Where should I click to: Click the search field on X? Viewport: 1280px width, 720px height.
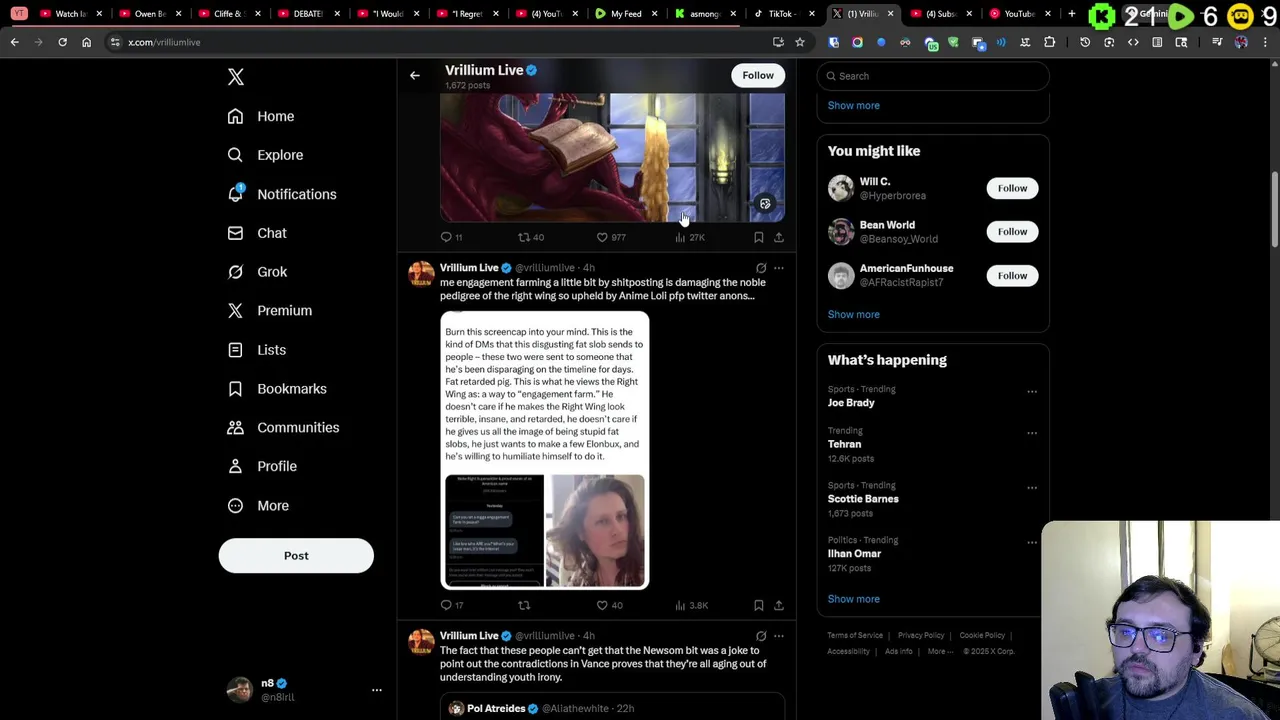point(933,76)
